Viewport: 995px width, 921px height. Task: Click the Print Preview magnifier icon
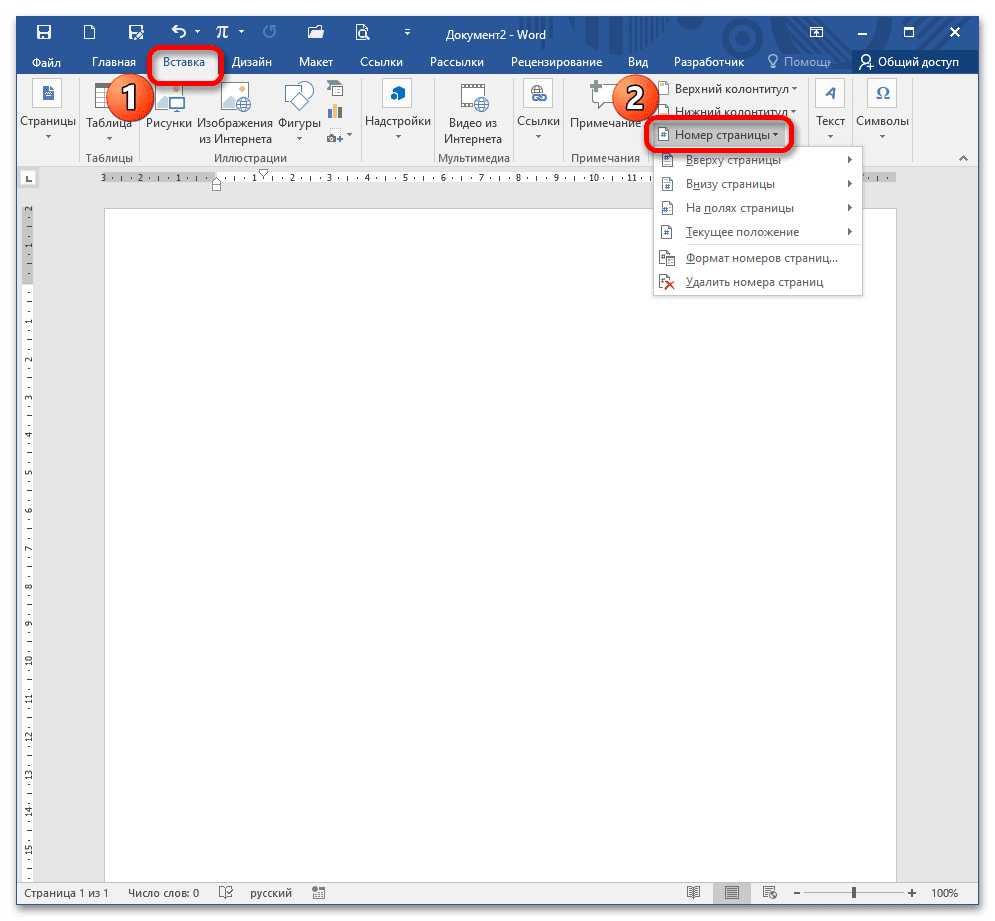[362, 32]
